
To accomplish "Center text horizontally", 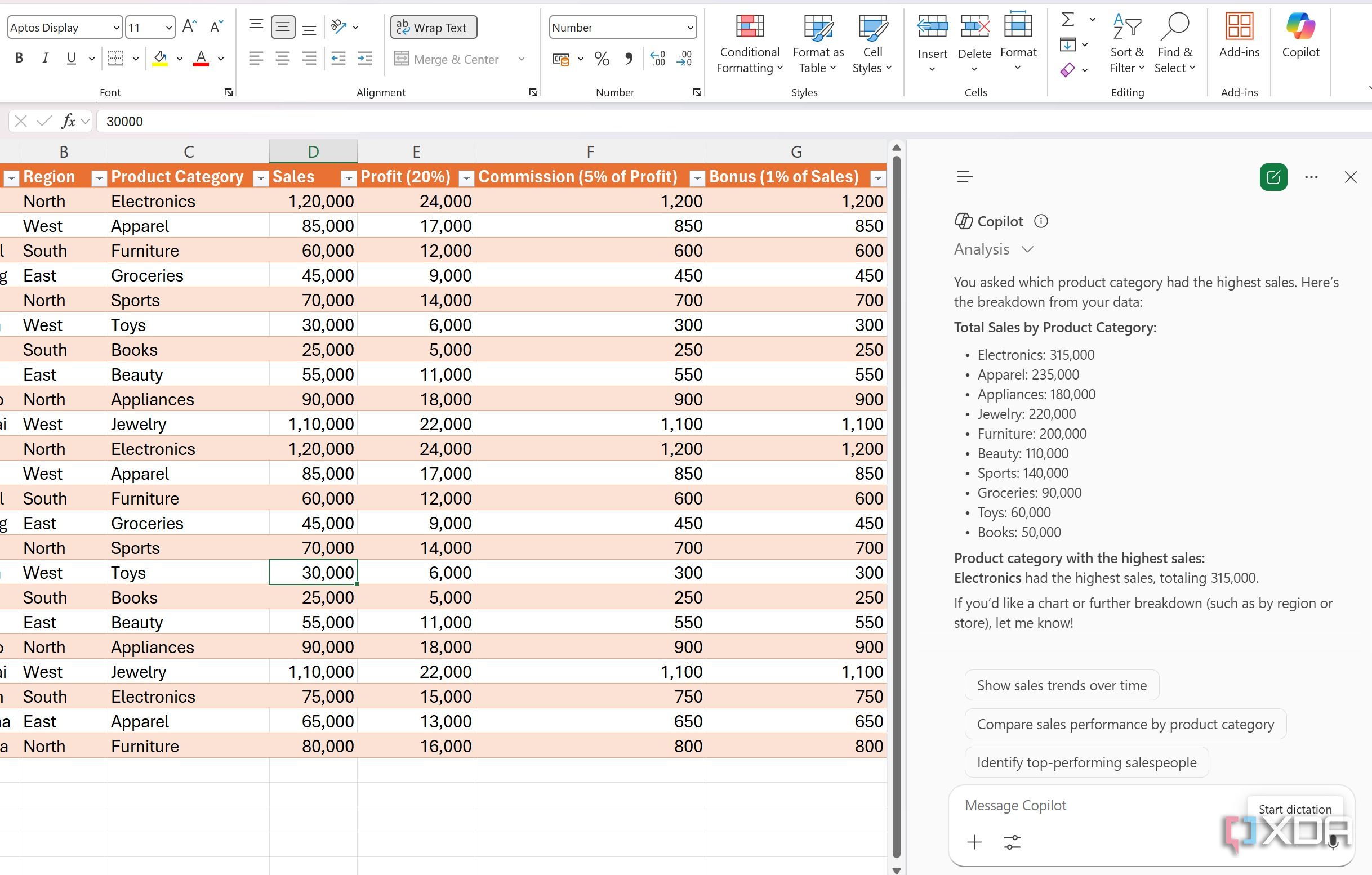I will pyautogui.click(x=283, y=58).
